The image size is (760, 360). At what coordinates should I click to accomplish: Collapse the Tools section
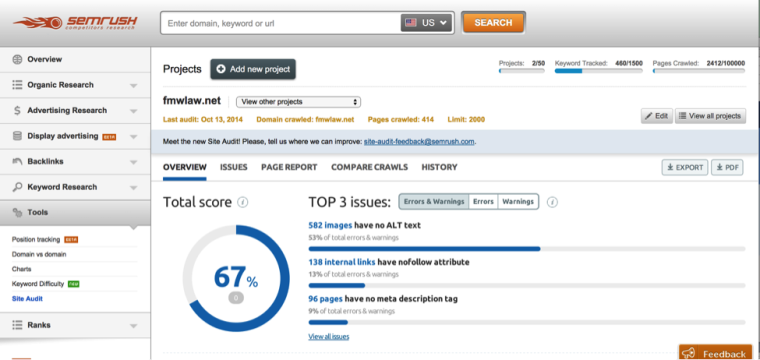(x=75, y=213)
